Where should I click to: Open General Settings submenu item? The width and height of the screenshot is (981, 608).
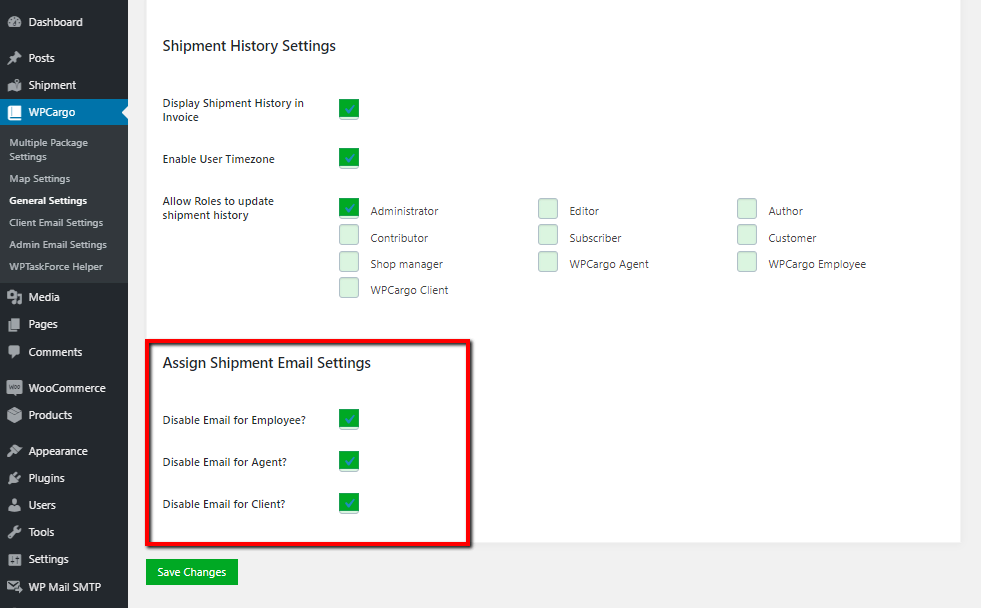point(48,201)
